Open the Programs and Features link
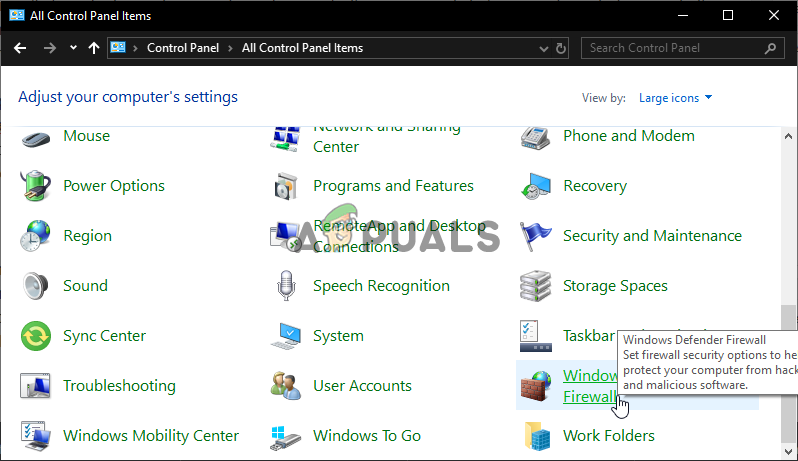The width and height of the screenshot is (798, 461). click(x=393, y=186)
